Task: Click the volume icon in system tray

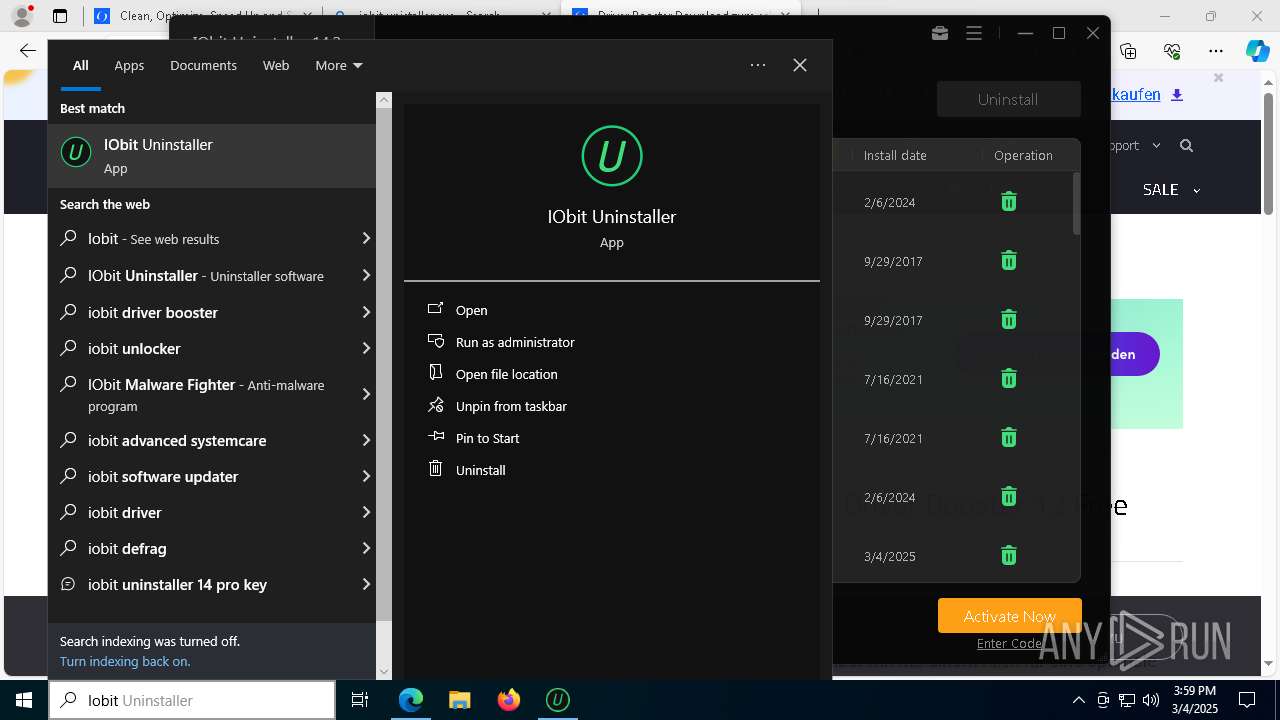Action: 1151,700
